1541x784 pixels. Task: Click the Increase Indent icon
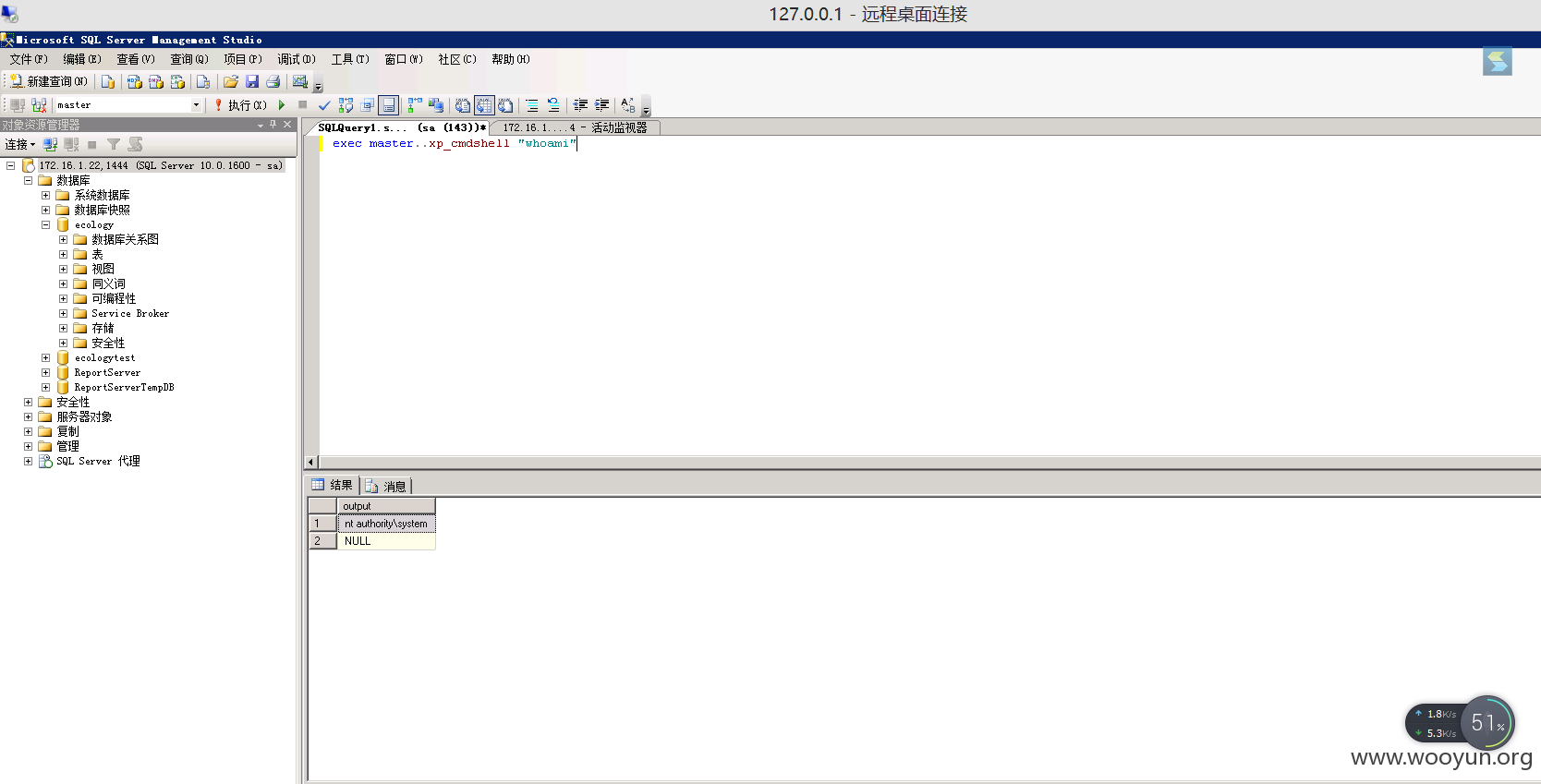601,105
